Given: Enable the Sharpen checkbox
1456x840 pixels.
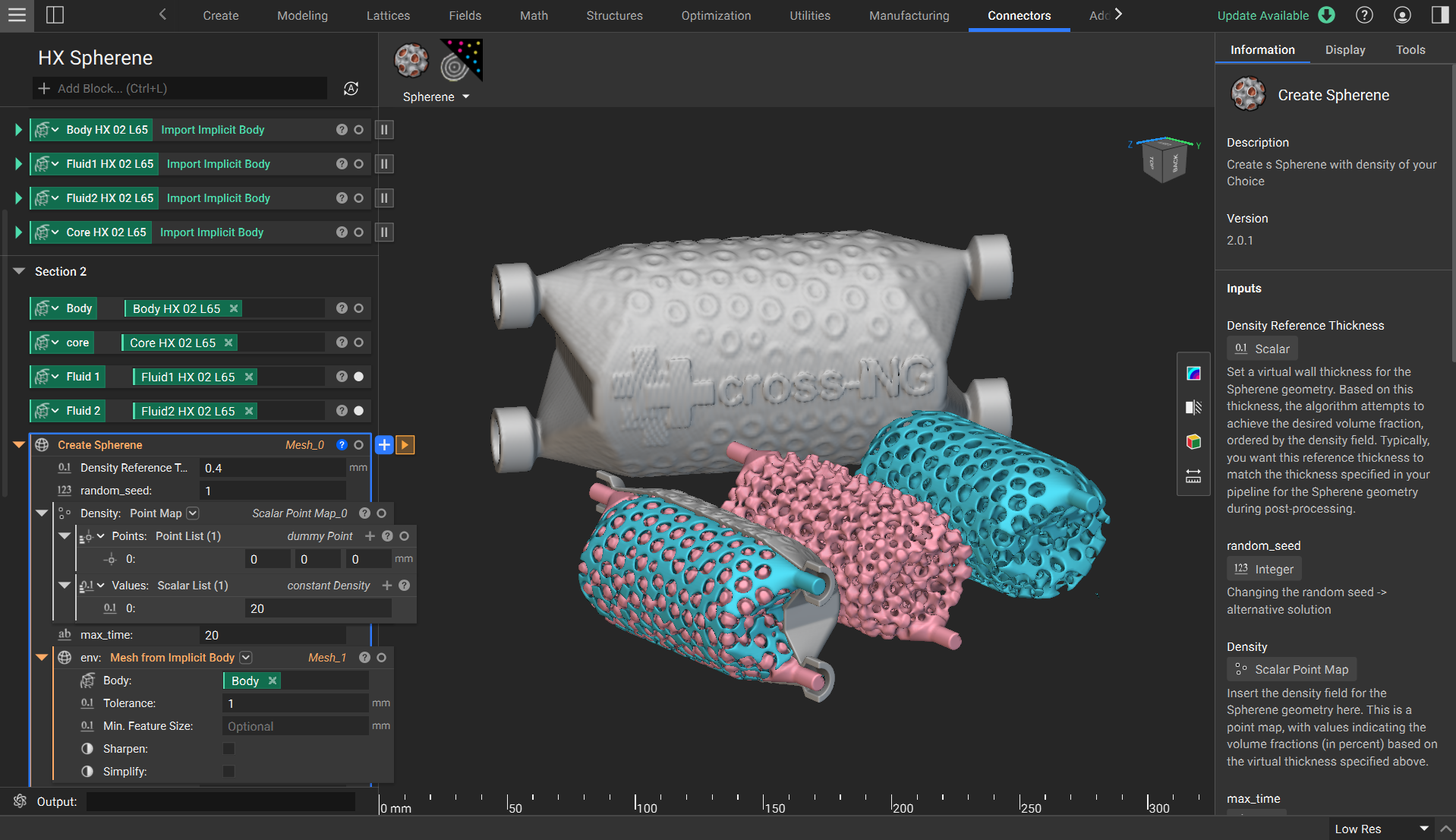Looking at the screenshot, I should (228, 749).
